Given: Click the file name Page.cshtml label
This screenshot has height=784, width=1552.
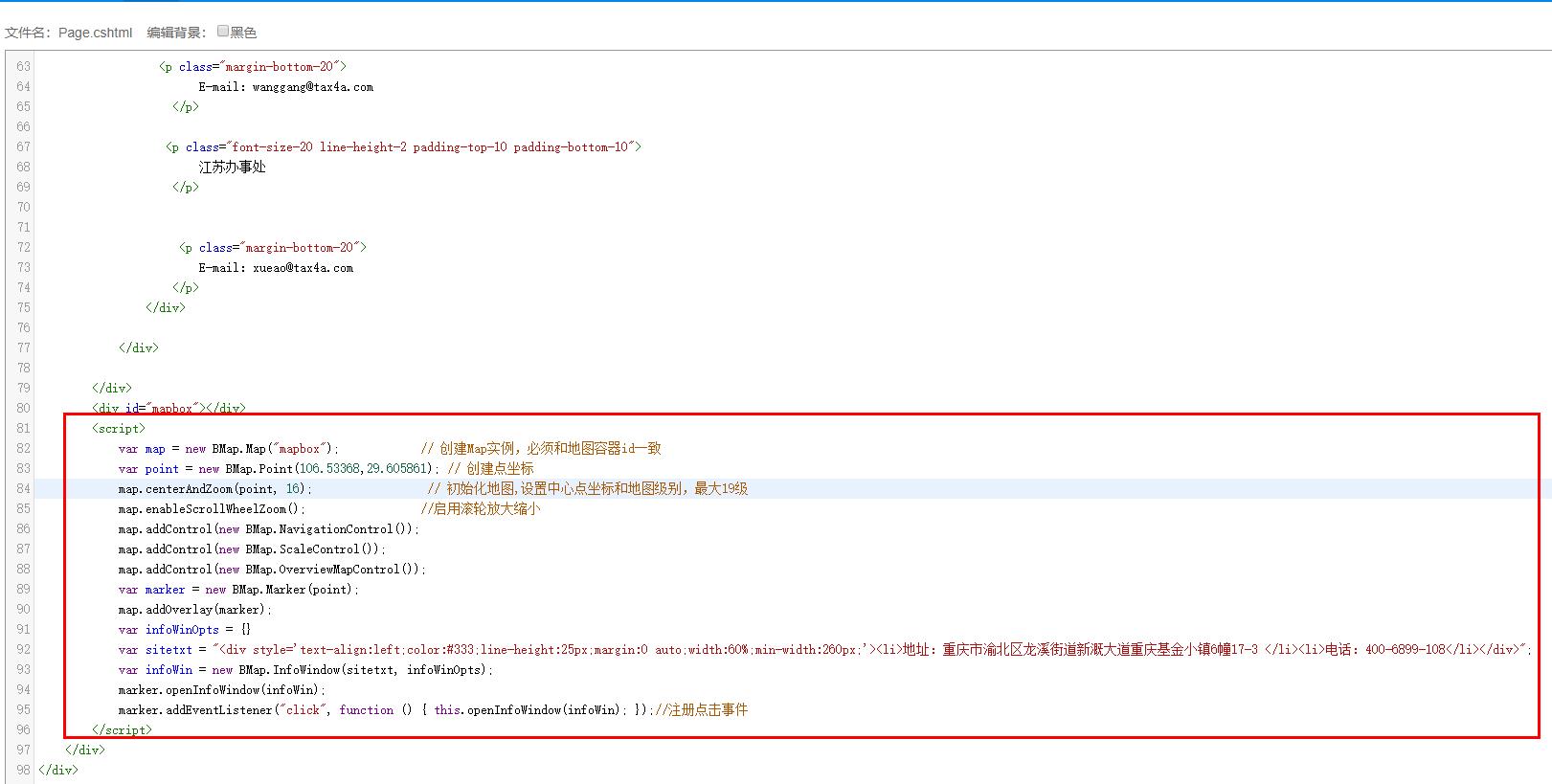Looking at the screenshot, I should (95, 33).
